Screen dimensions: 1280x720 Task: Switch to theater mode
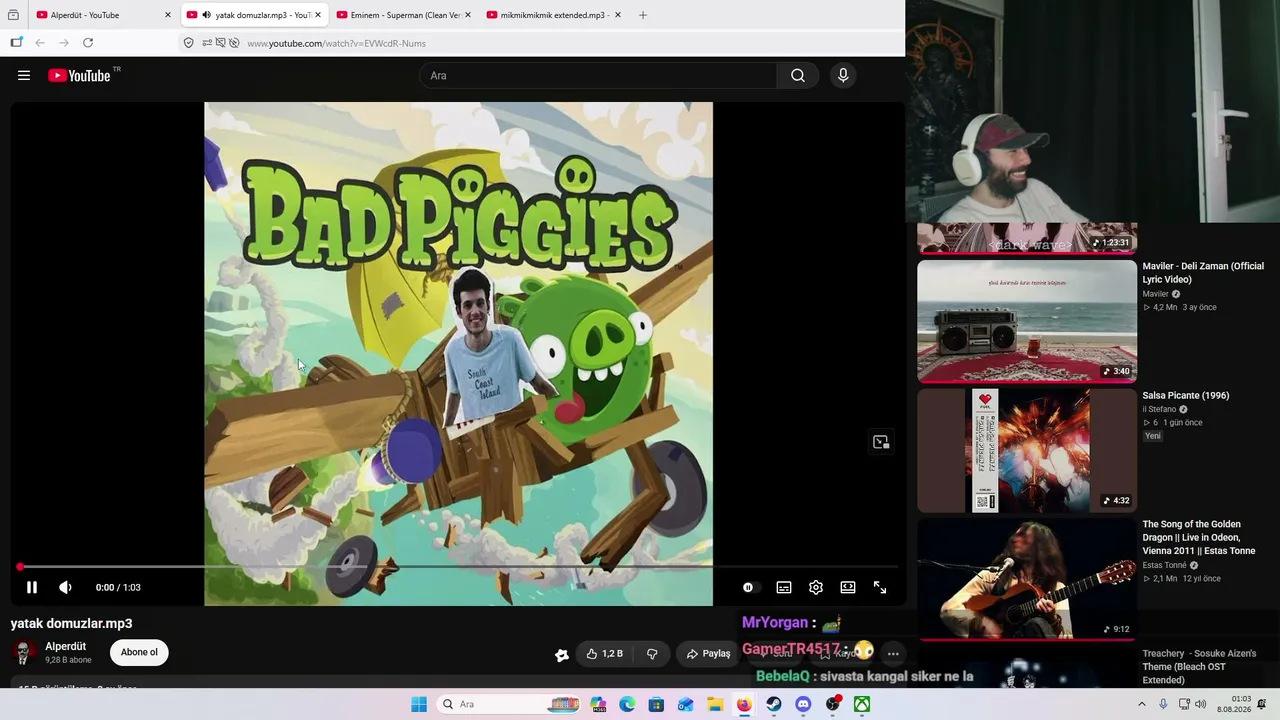point(848,588)
